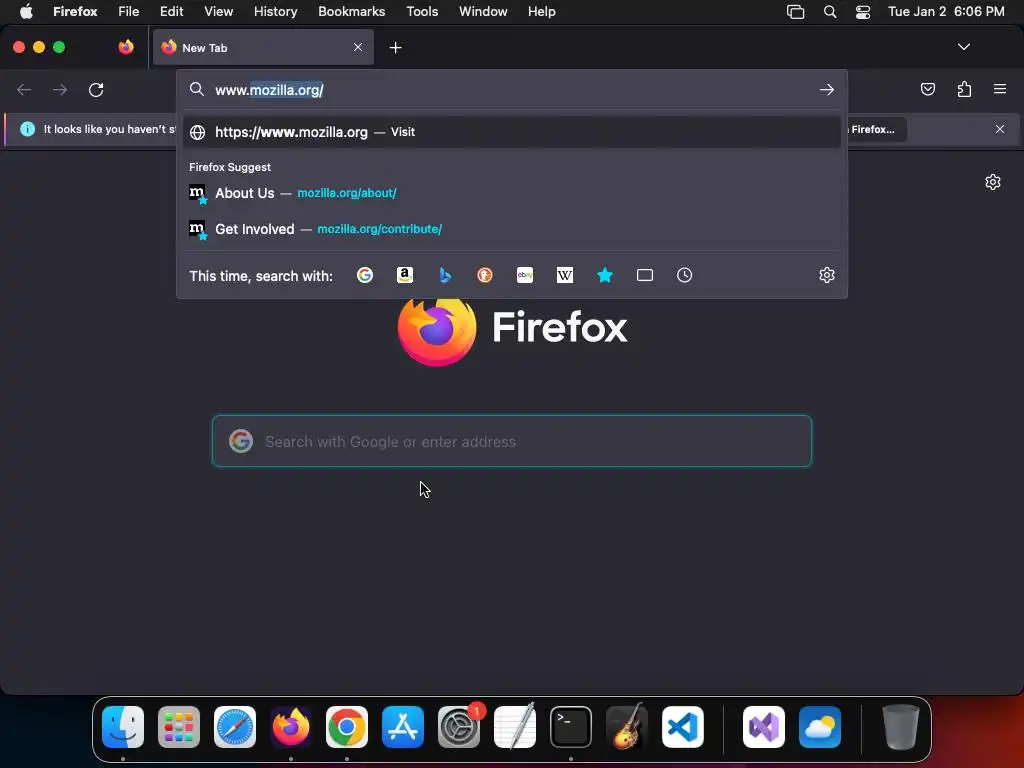Open the Apple menu
The width and height of the screenshot is (1024, 768).
pyautogui.click(x=26, y=12)
